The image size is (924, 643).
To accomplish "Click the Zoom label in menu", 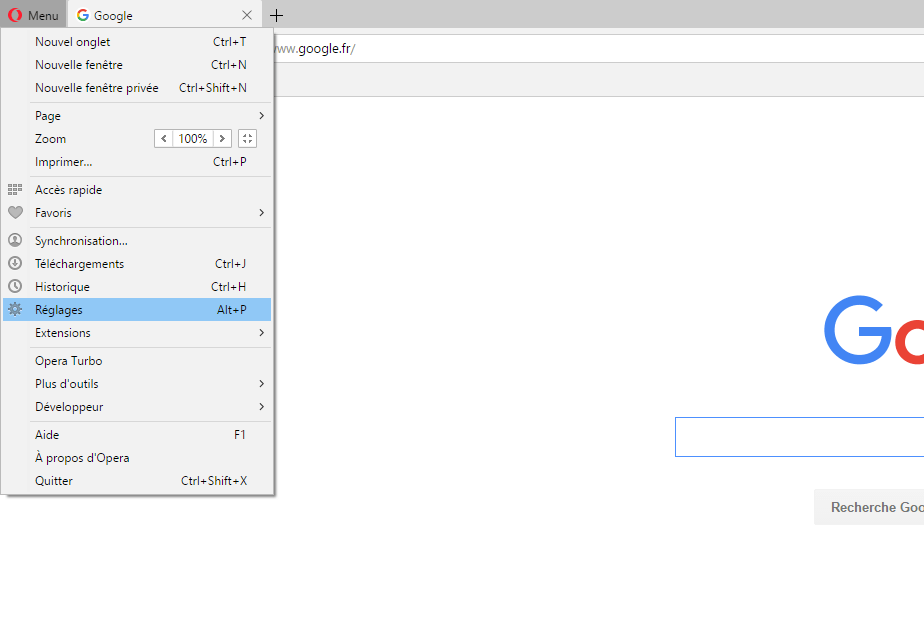I will click(x=50, y=139).
